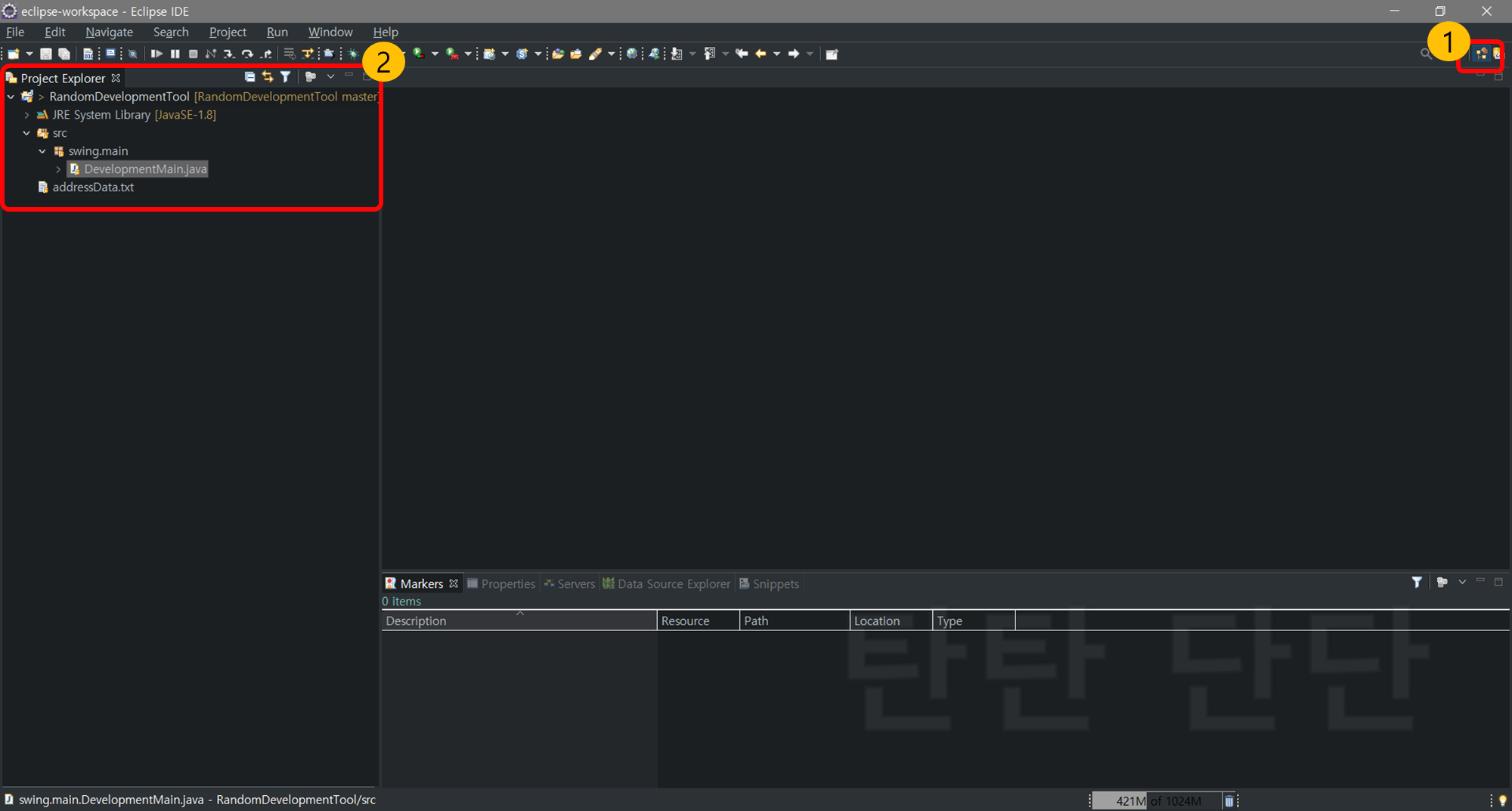The width and height of the screenshot is (1512, 811).
Task: Open the dropdown beside the New icon
Action: point(29,54)
